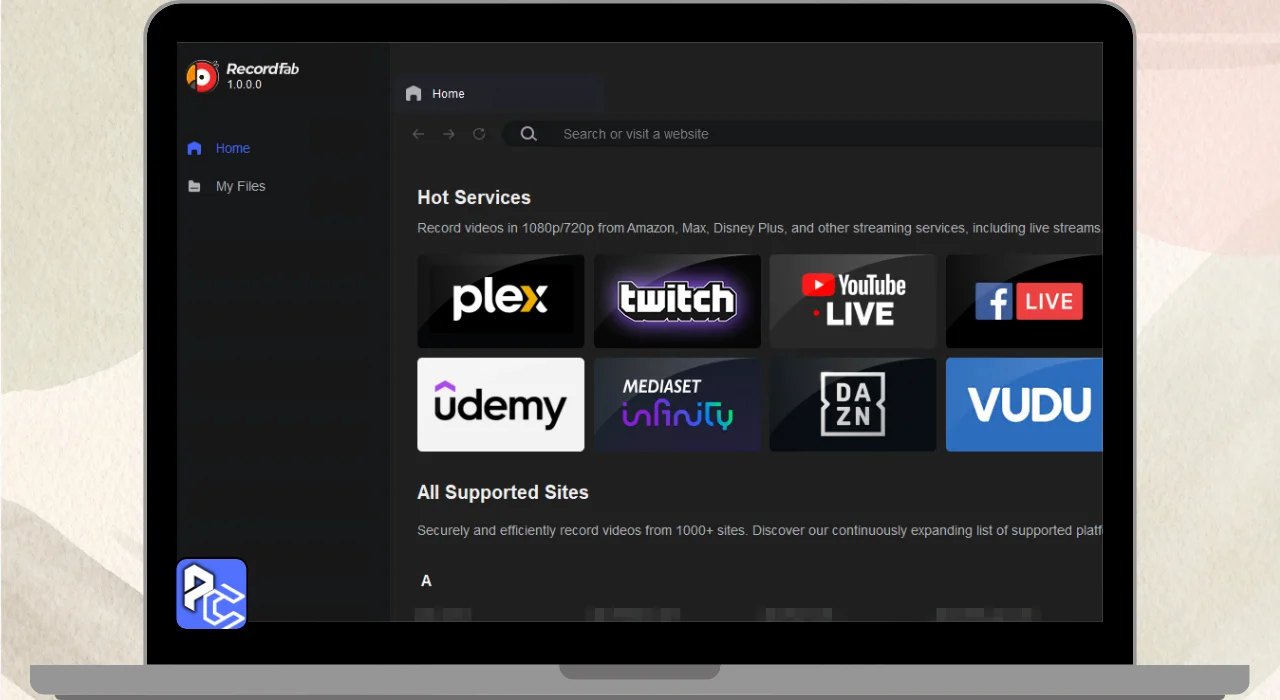Open the Facebook Live service tile
The height and width of the screenshot is (700, 1280).
[1024, 301]
